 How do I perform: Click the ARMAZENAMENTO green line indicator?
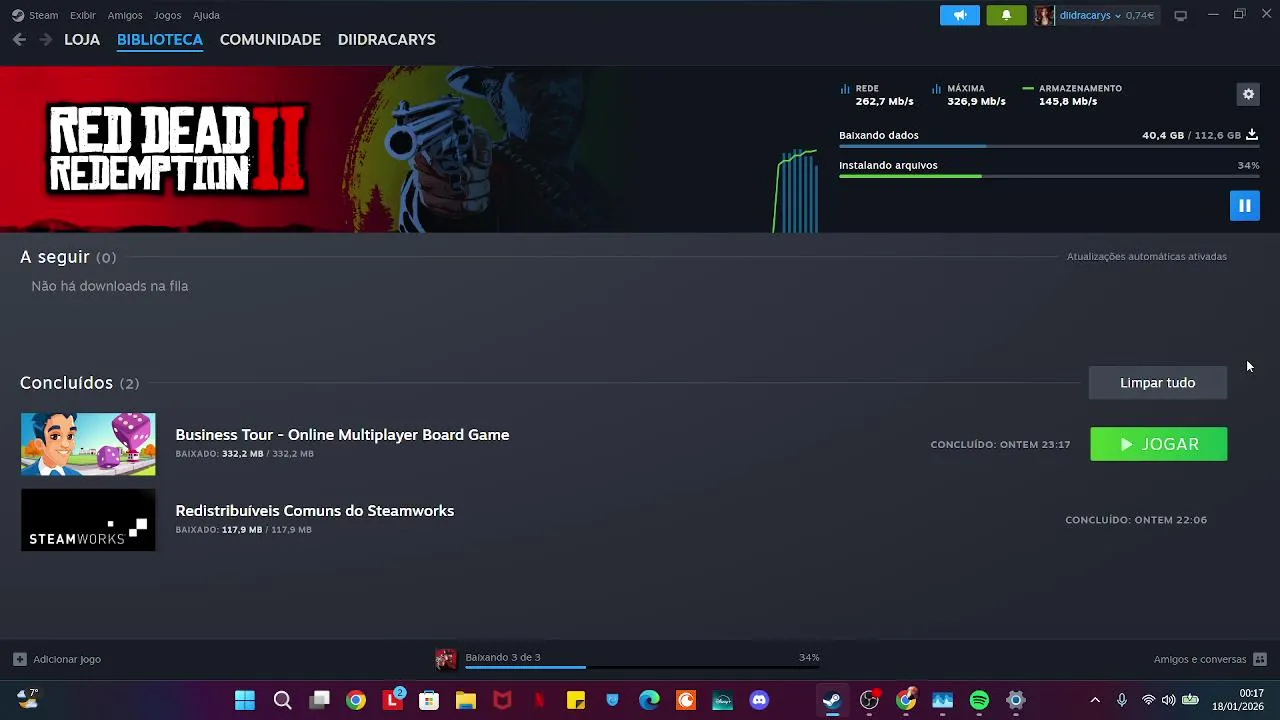(1028, 88)
